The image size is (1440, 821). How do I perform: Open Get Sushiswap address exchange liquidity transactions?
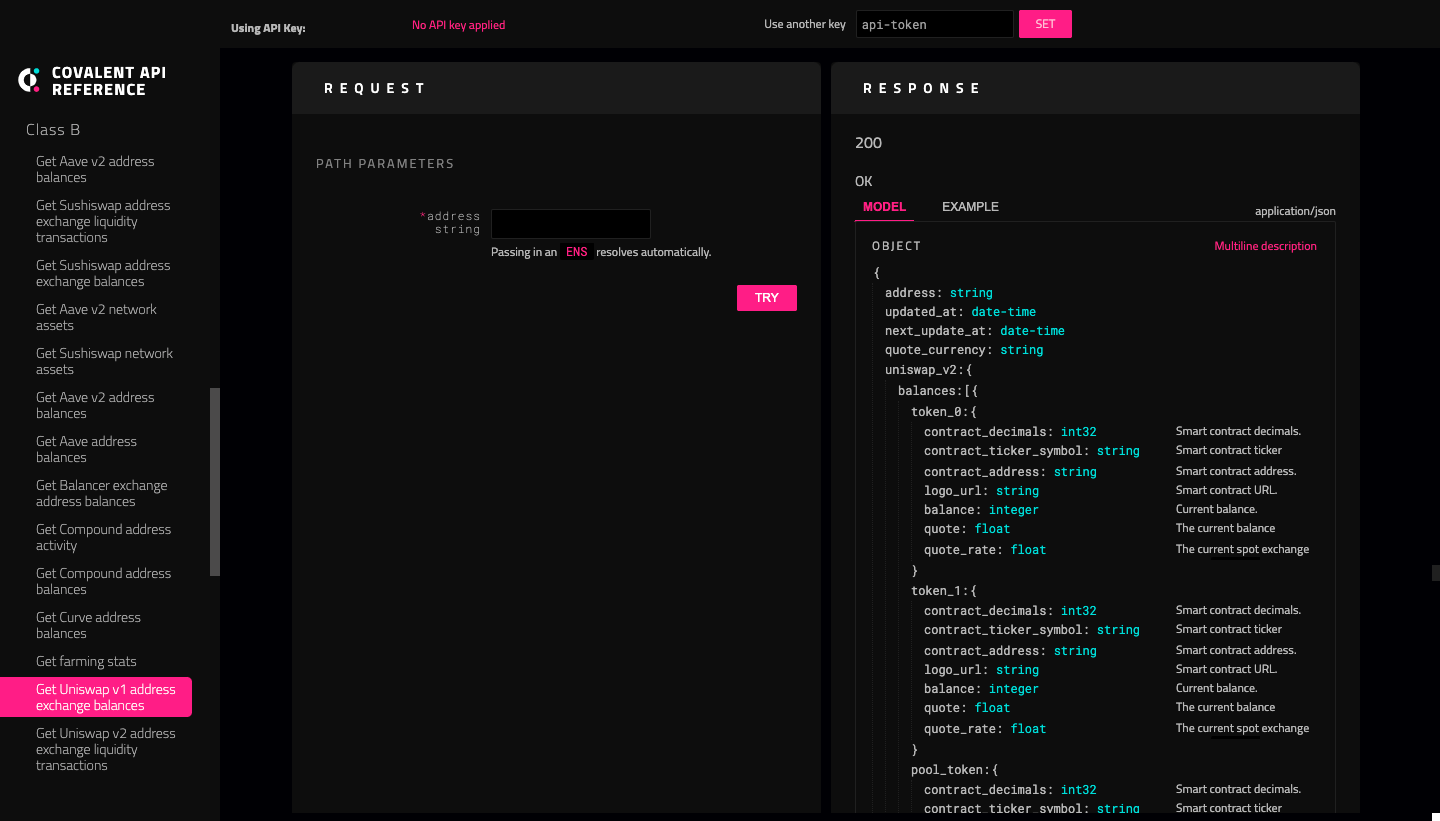[103, 221]
